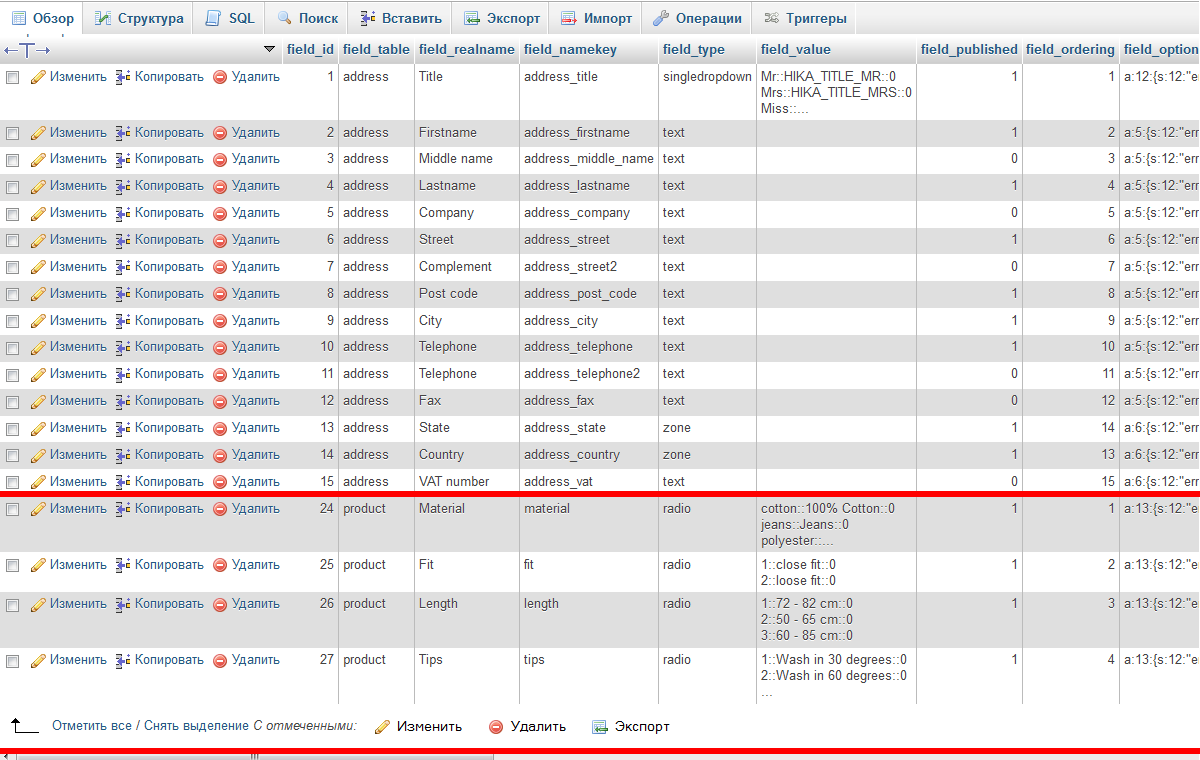The image size is (1200, 760).
Task: Click the delete icon in VAT number row
Action: pyautogui.click(x=220, y=482)
